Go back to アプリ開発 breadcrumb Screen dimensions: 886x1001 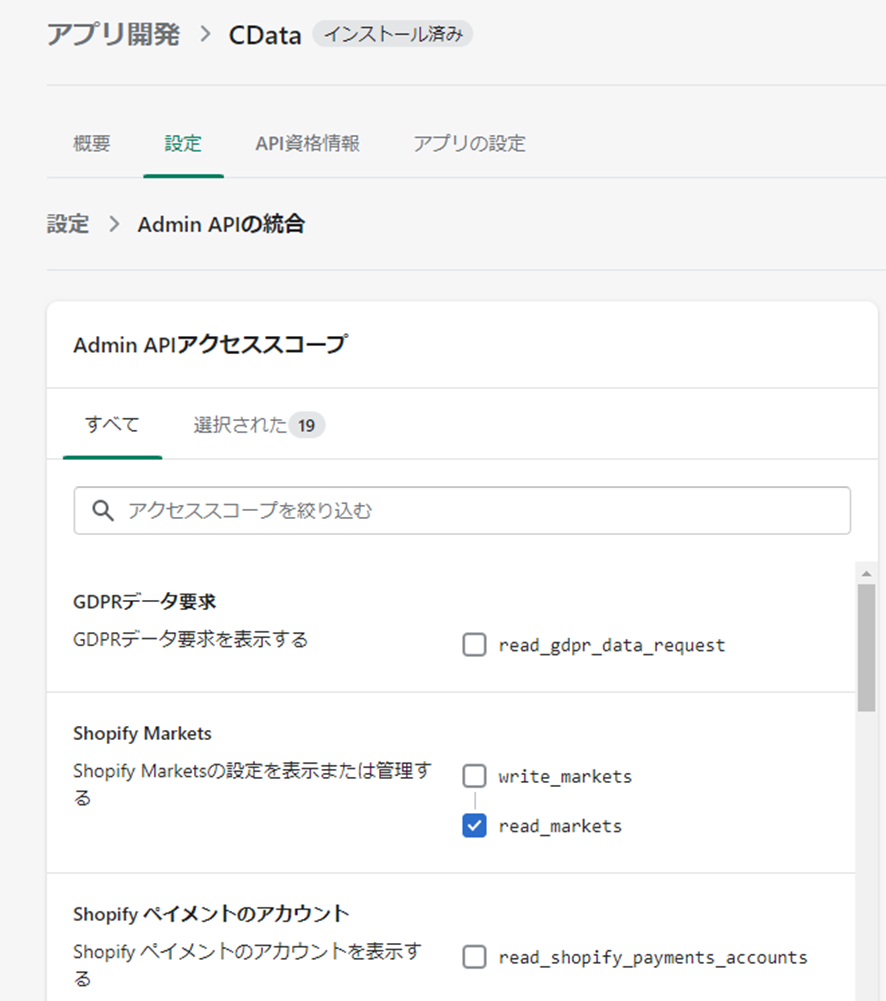(114, 34)
